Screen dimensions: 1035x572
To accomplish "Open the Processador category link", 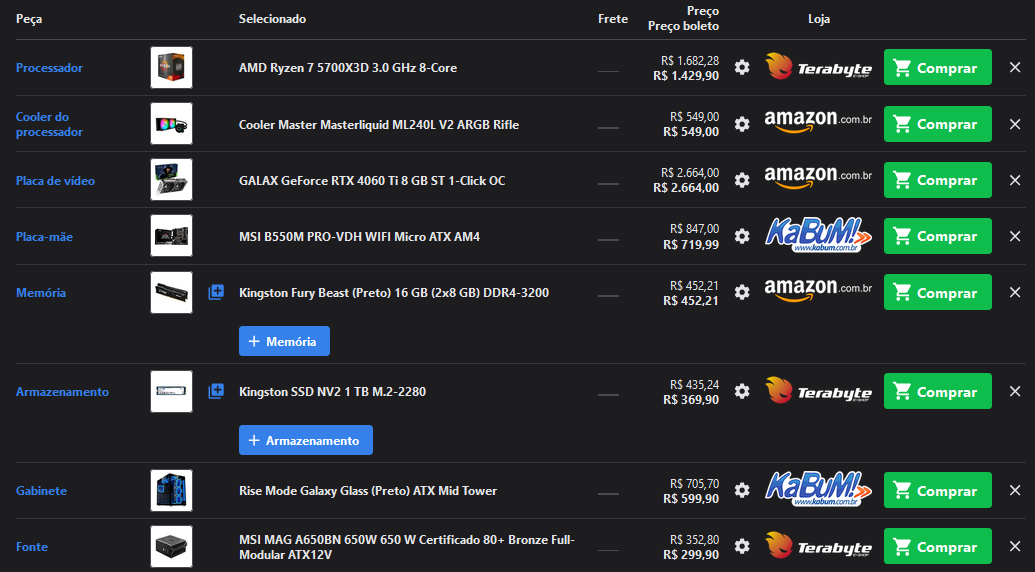I will (50, 68).
